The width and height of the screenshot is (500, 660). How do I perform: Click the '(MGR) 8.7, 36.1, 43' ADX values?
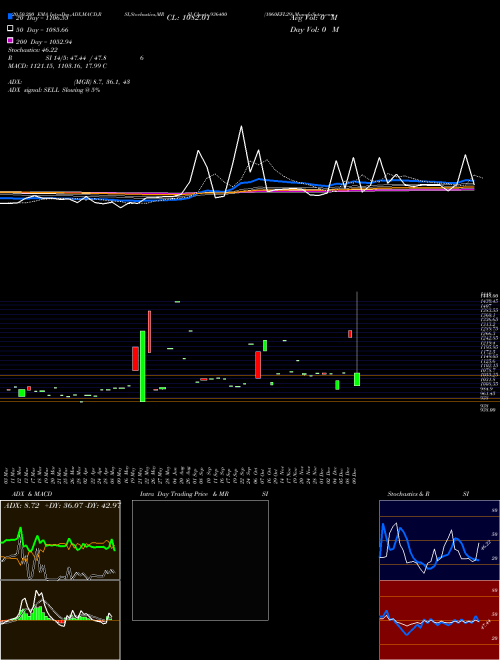pyautogui.click(x=102, y=82)
